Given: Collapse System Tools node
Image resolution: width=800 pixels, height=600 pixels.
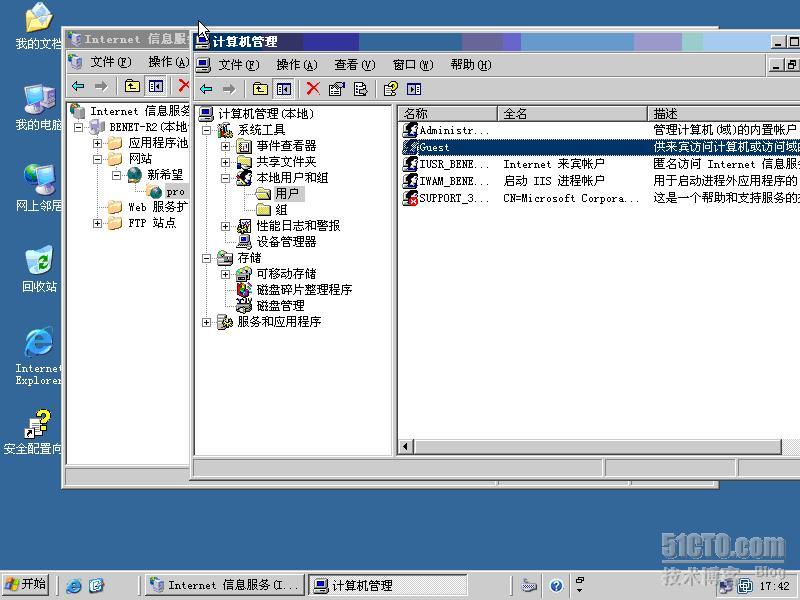Looking at the screenshot, I should coord(206,130).
